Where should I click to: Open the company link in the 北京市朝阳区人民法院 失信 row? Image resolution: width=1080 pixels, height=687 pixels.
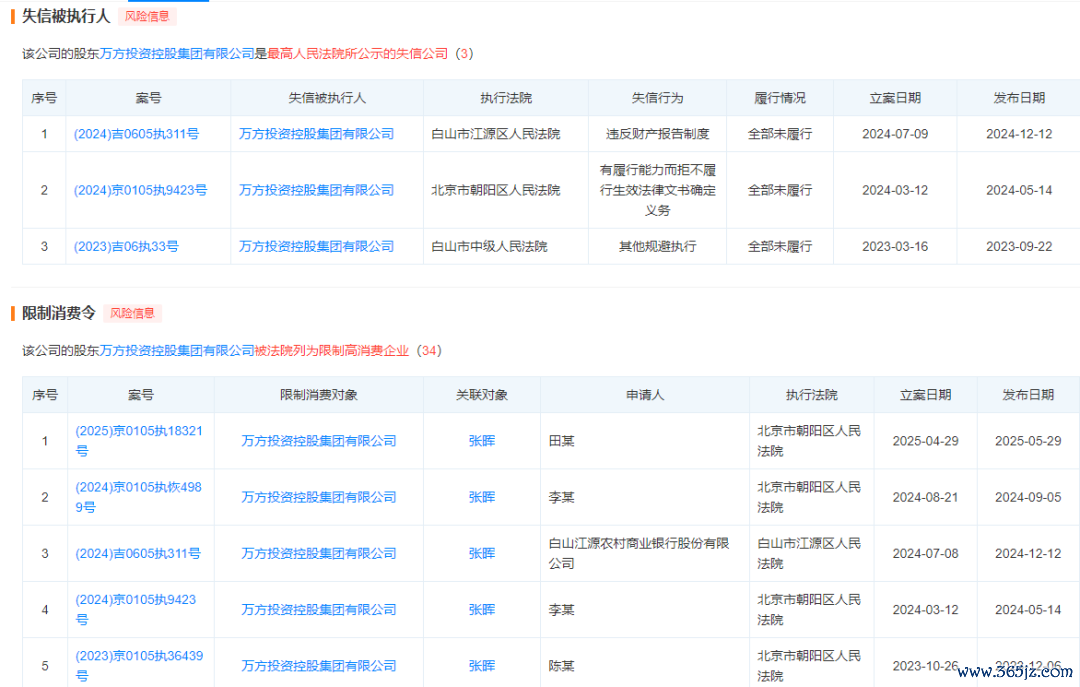316,190
